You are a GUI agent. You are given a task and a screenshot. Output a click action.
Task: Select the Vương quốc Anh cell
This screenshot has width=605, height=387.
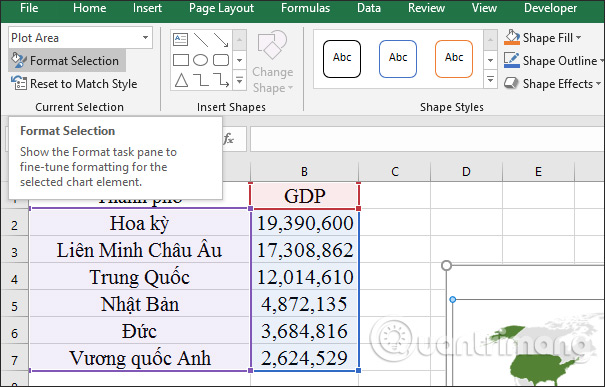(x=140, y=358)
